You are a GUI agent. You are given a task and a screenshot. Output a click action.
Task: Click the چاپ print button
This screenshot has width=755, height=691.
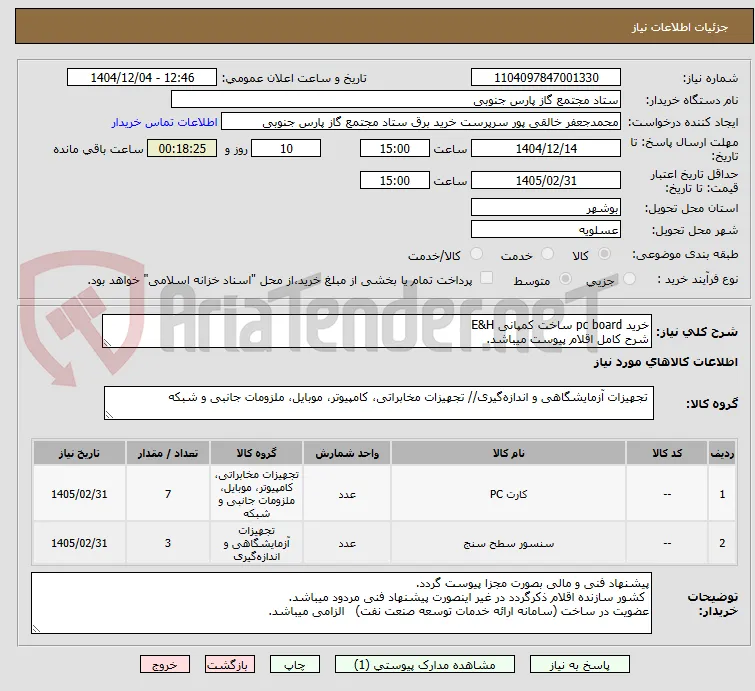[x=295, y=665]
